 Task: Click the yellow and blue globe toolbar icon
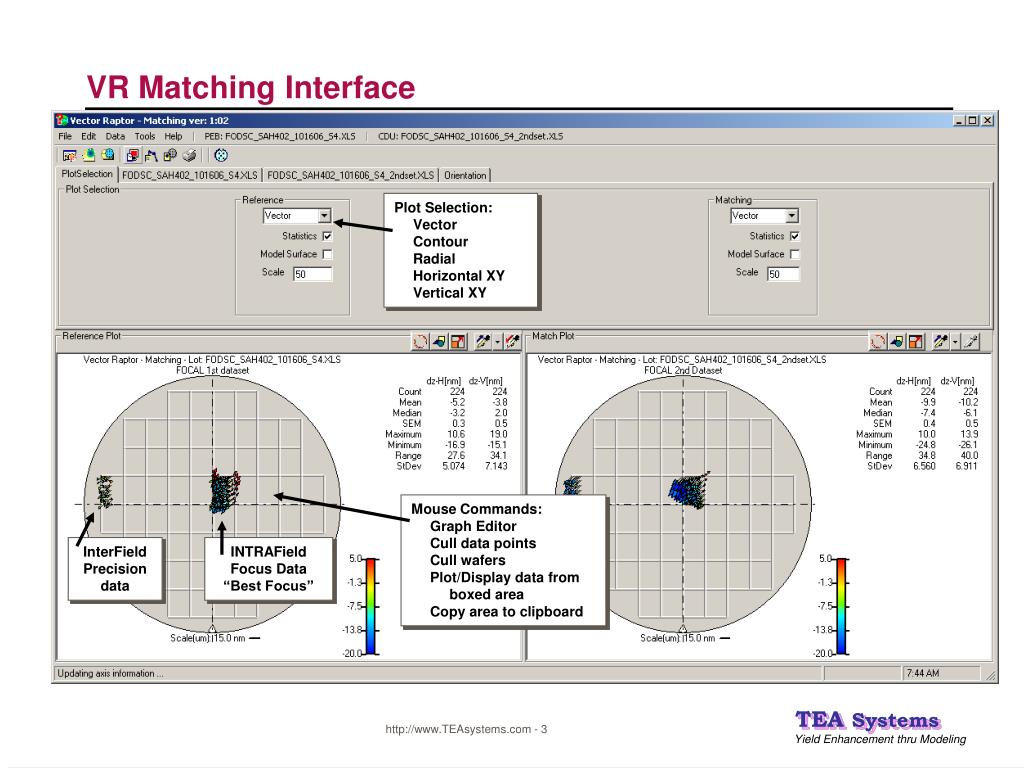(108, 155)
